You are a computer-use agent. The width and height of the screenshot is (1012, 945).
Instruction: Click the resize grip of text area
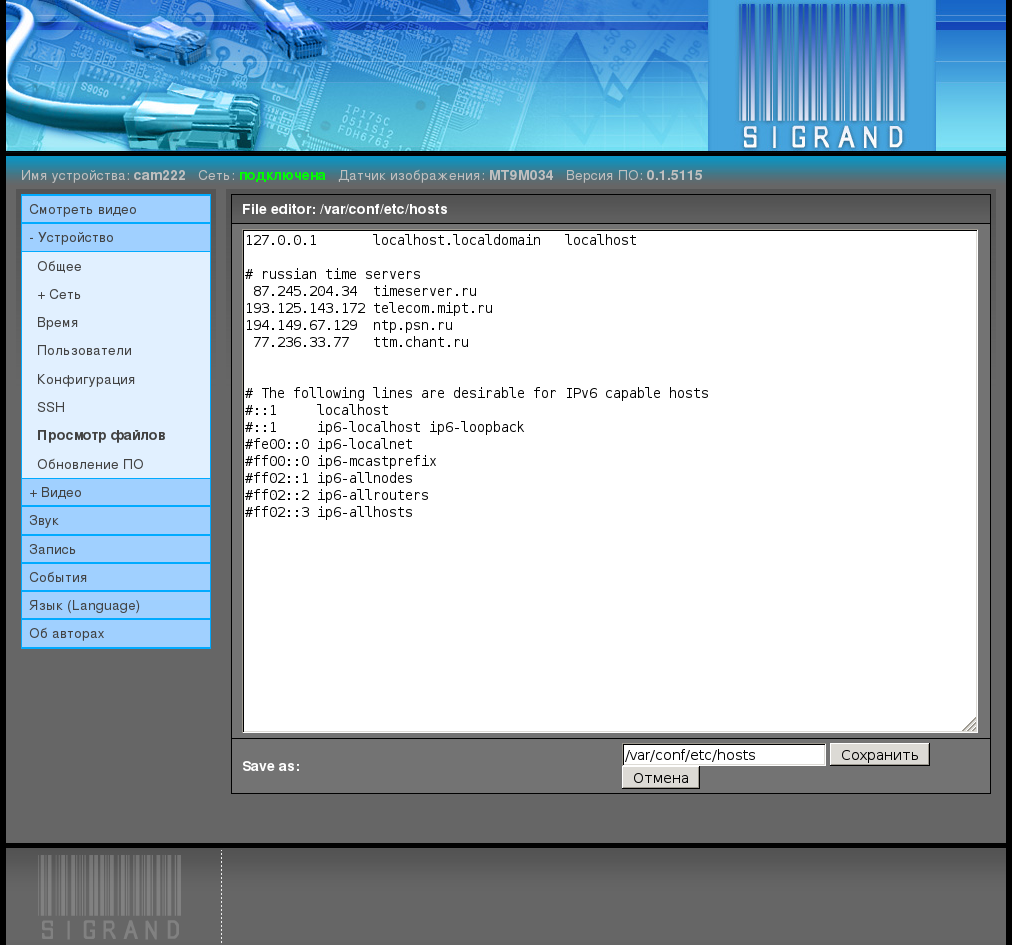coord(969,724)
